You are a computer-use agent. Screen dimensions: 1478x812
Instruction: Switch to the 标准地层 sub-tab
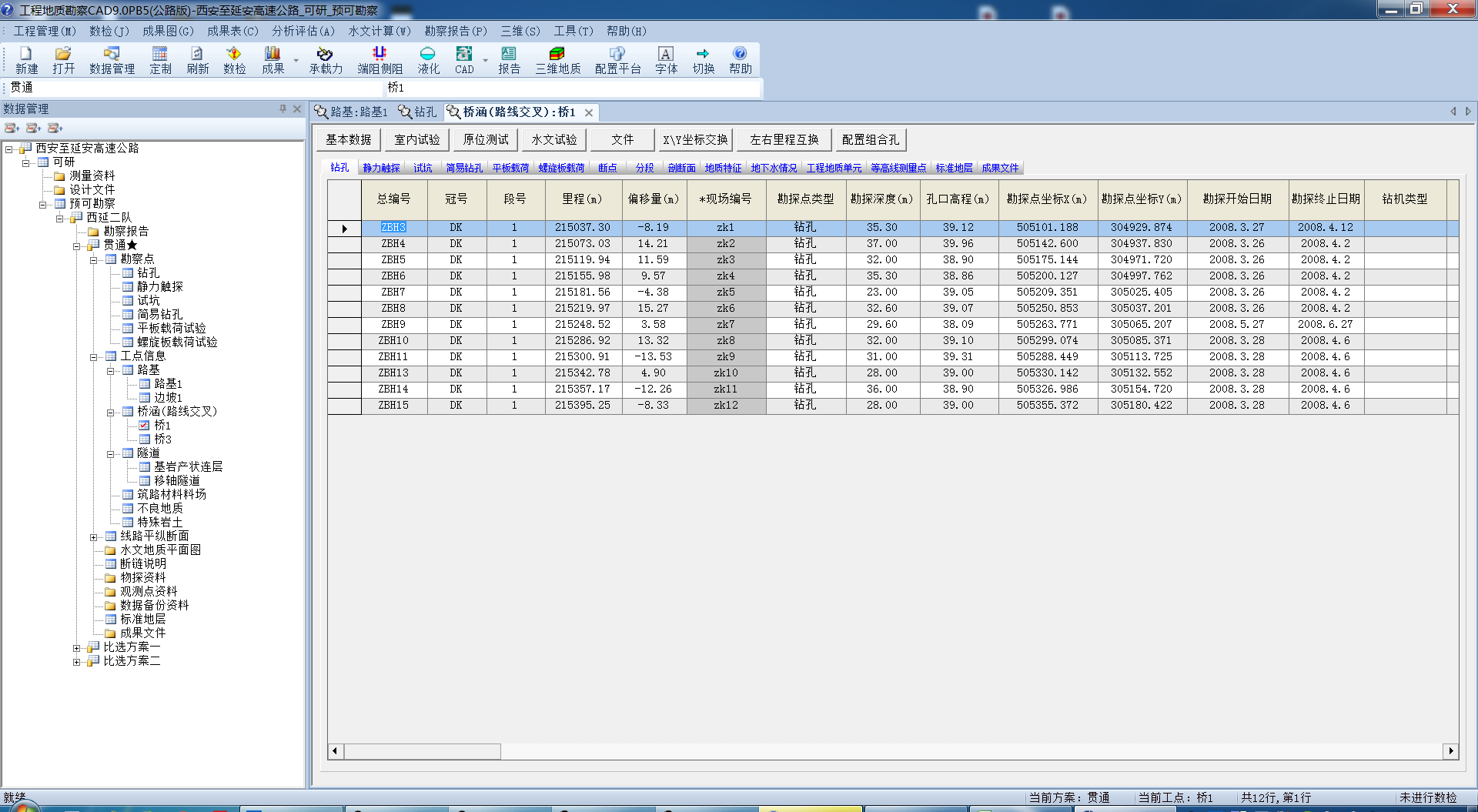954,168
